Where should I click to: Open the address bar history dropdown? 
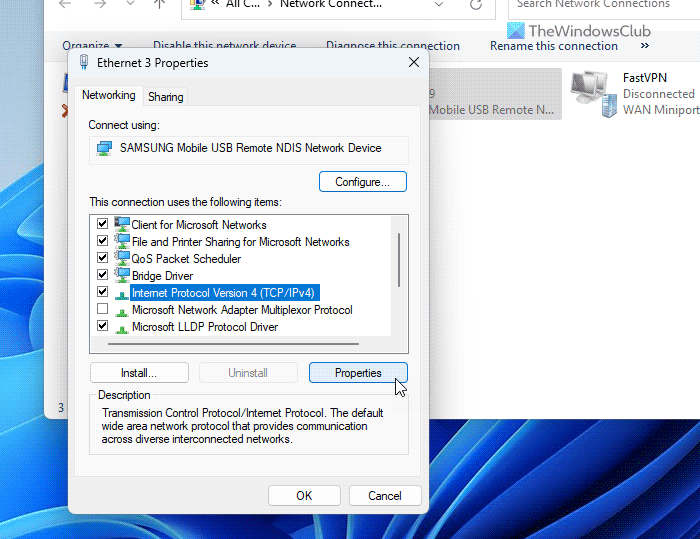(x=439, y=4)
